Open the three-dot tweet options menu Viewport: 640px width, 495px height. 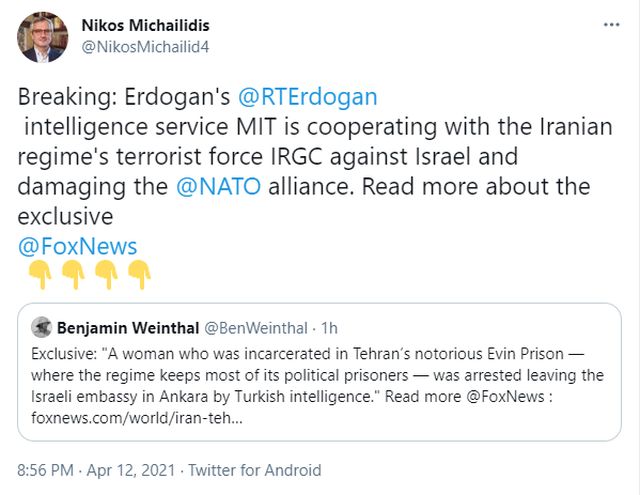(609, 23)
